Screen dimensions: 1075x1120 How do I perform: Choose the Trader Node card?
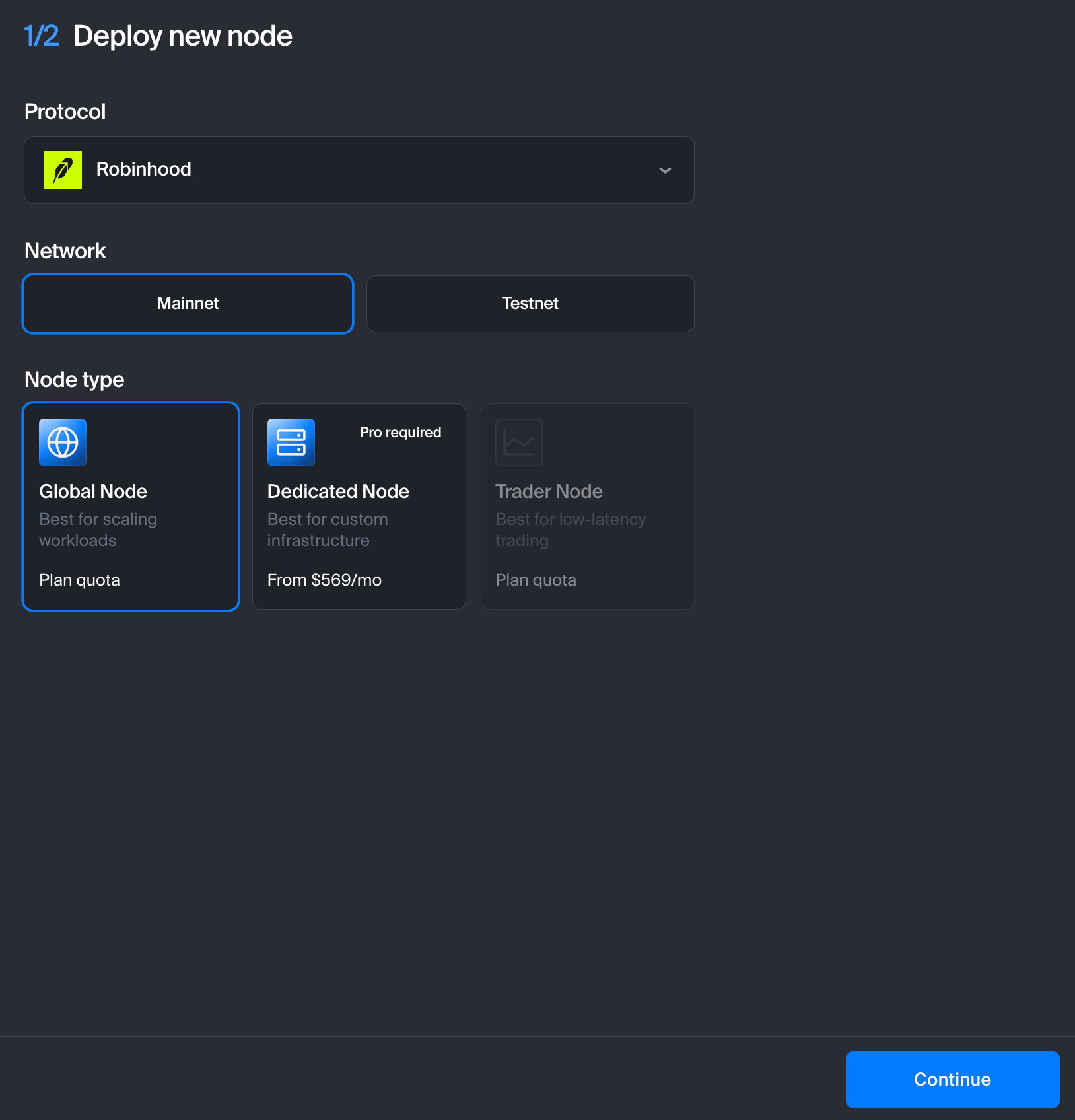(x=588, y=507)
